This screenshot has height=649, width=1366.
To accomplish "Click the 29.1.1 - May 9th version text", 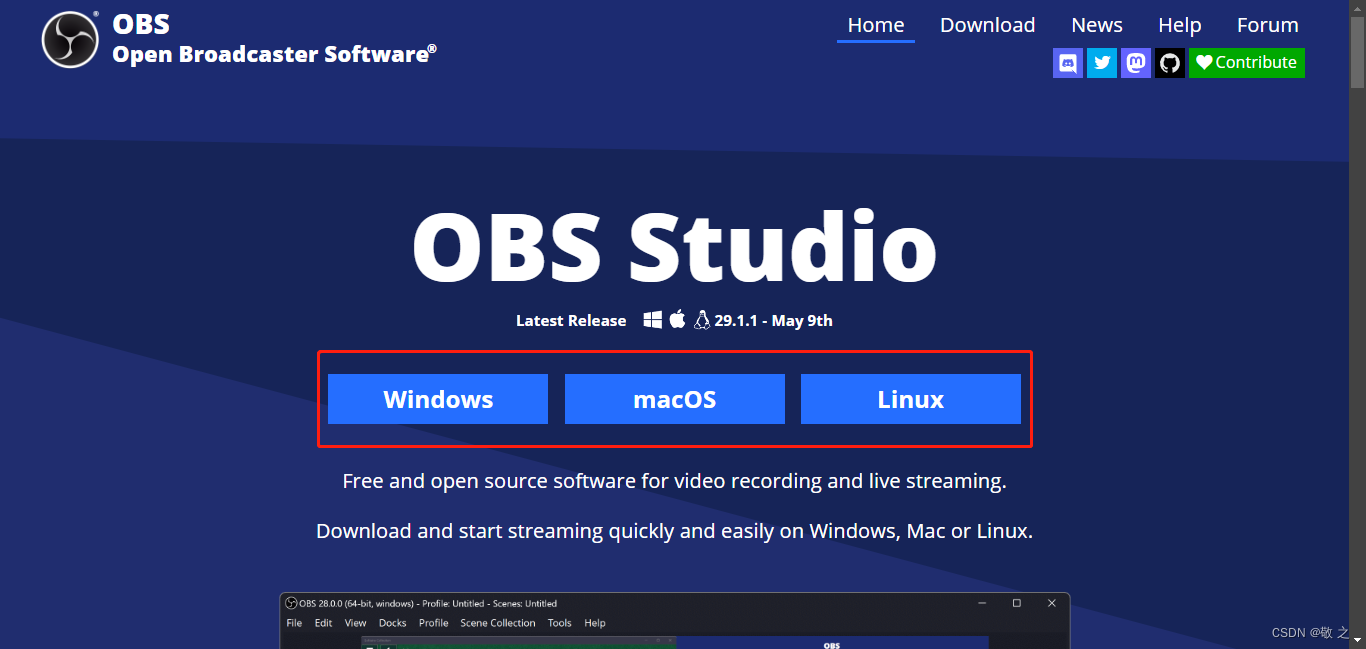I will pos(774,321).
